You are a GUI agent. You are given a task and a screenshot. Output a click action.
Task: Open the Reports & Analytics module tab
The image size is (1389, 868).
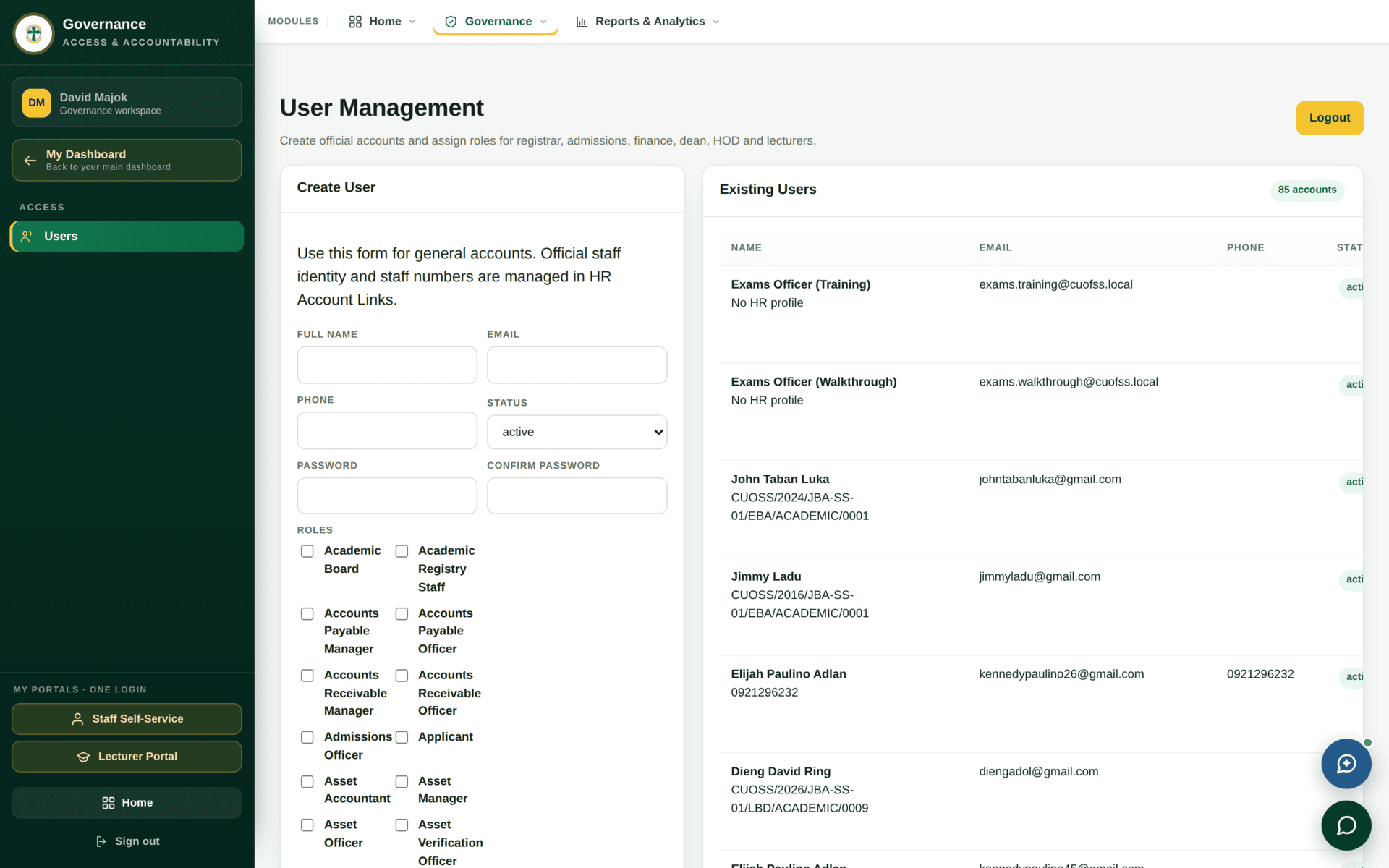click(x=648, y=22)
